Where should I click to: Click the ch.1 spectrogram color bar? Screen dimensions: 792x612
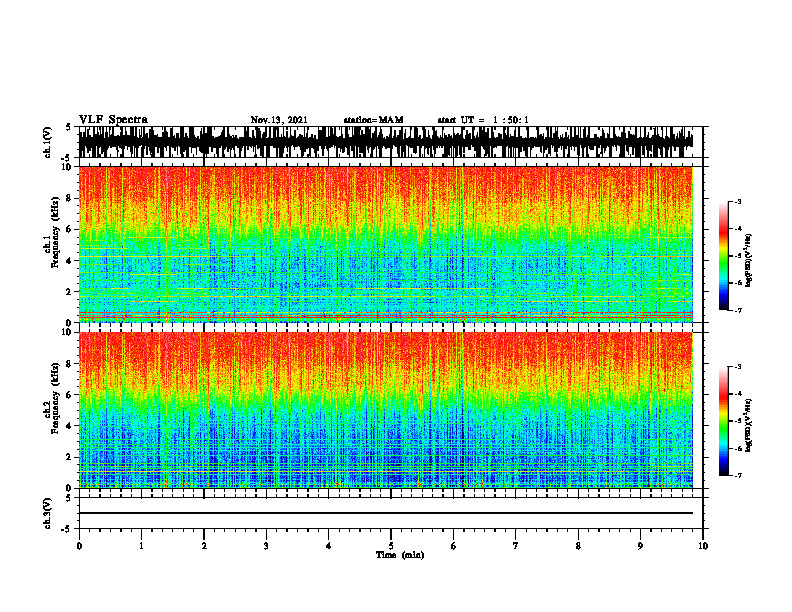(724, 256)
